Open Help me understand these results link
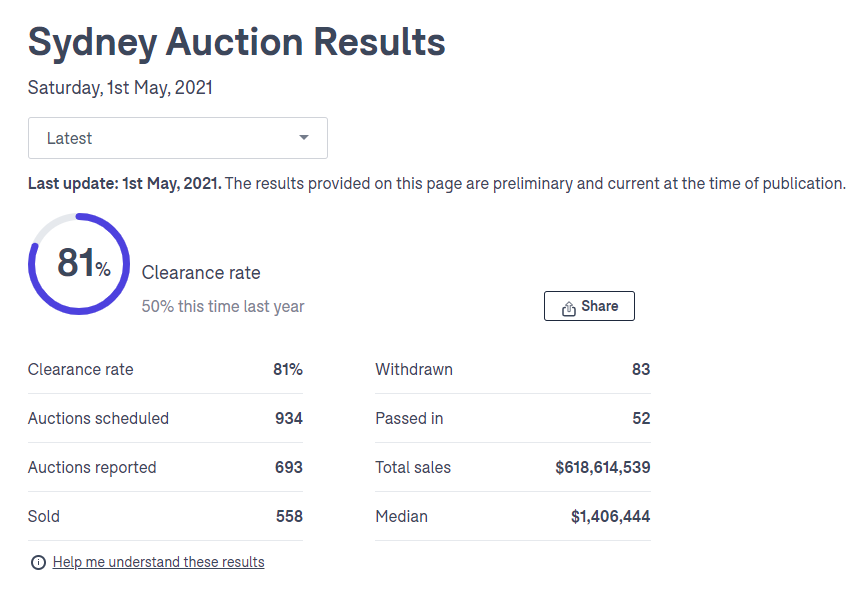The height and width of the screenshot is (589, 864). (158, 562)
